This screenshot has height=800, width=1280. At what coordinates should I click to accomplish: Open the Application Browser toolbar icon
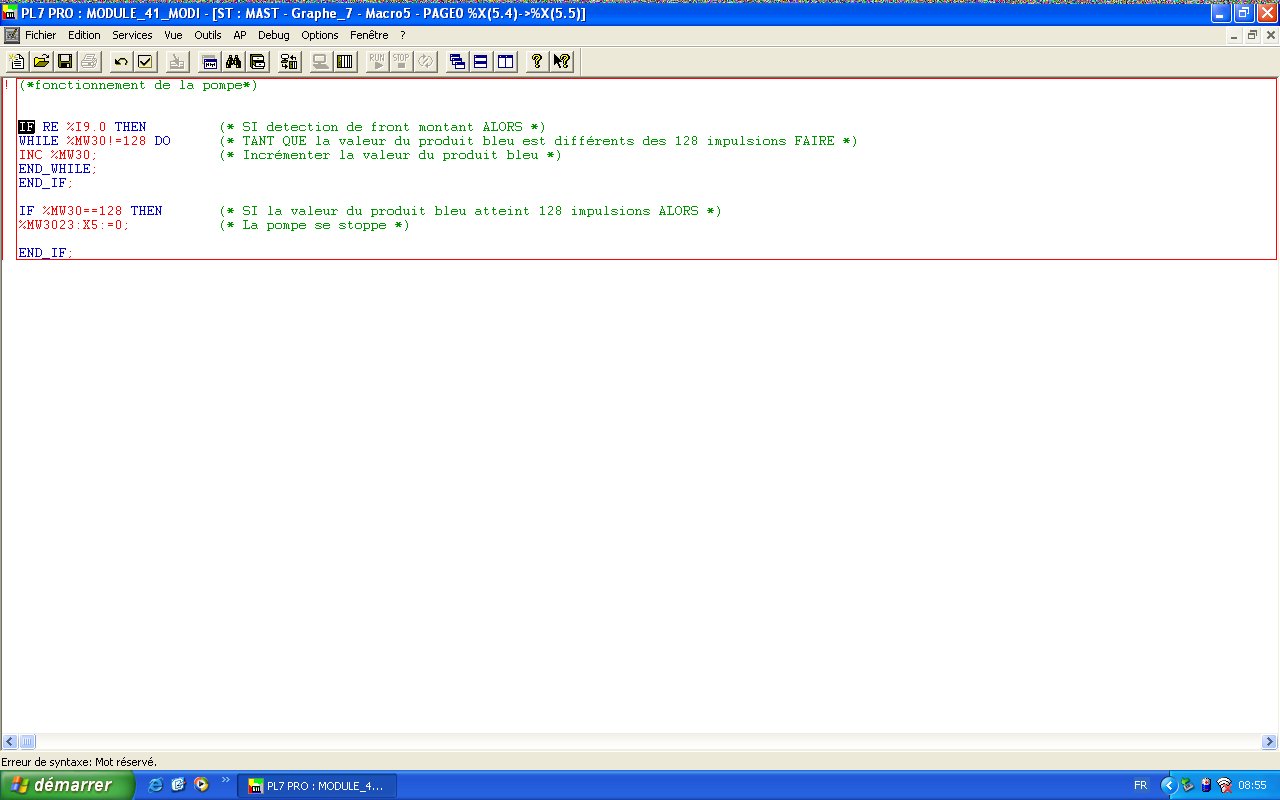click(210, 62)
